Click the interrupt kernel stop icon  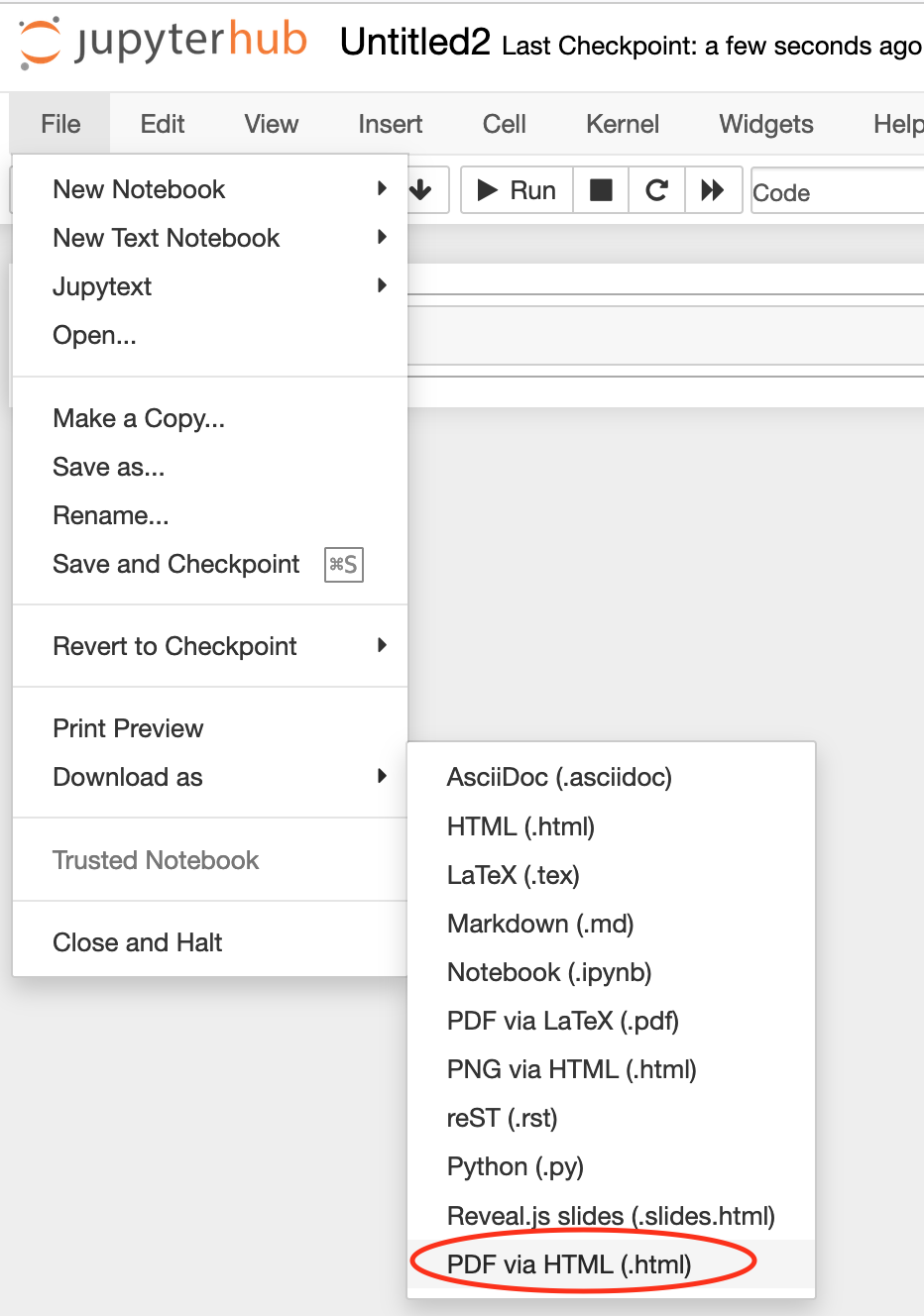tap(601, 190)
